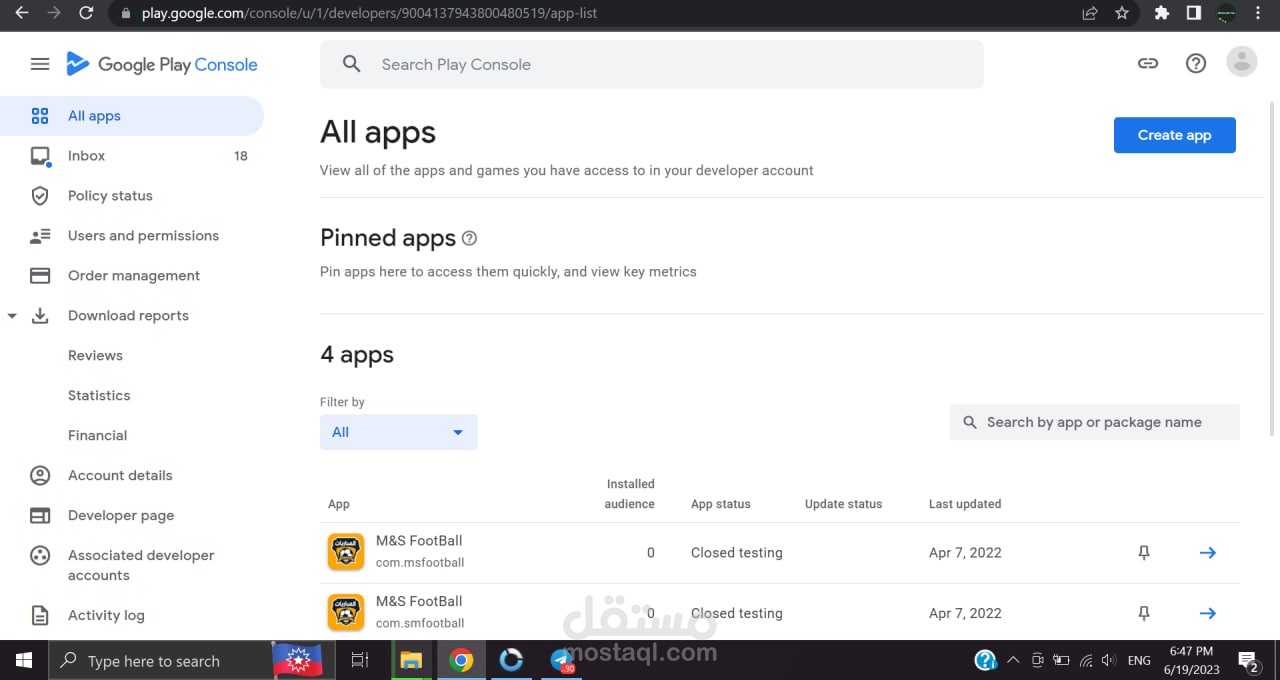Image resolution: width=1280 pixels, height=680 pixels.
Task: Click the com.smfootball app icon thumbnail
Action: pyautogui.click(x=346, y=613)
